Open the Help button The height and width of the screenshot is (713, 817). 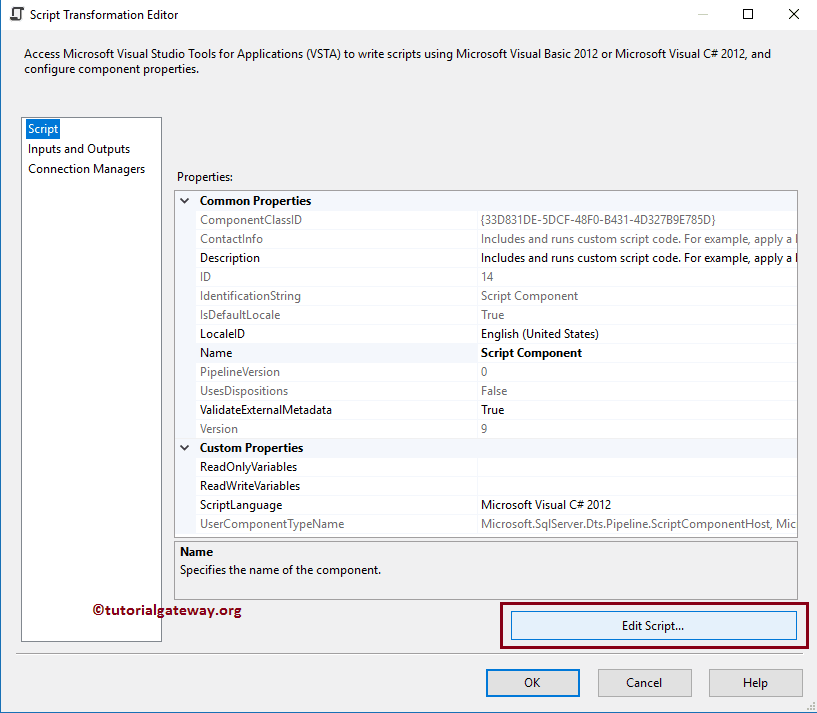point(756,683)
